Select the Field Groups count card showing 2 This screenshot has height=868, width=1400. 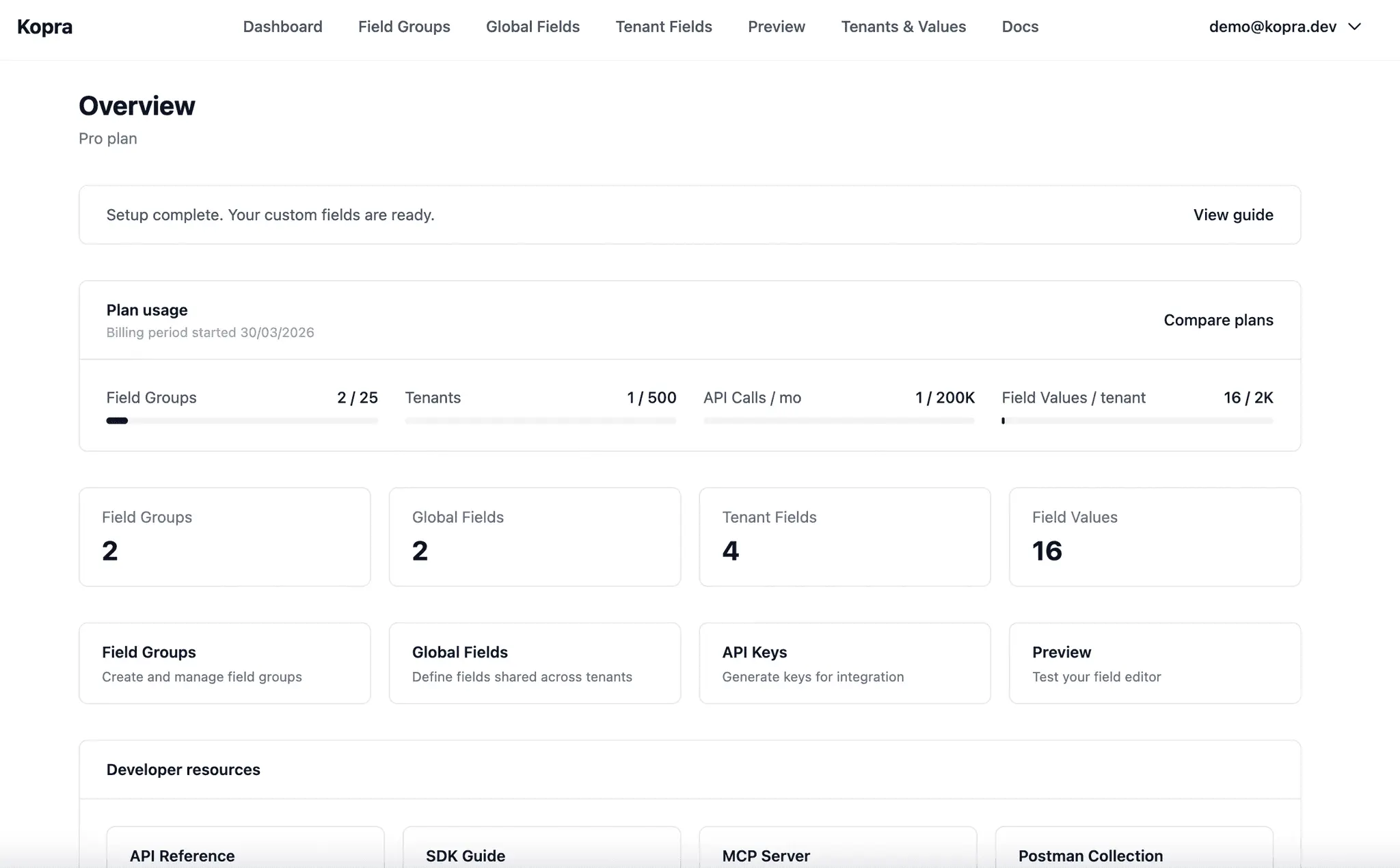point(225,537)
